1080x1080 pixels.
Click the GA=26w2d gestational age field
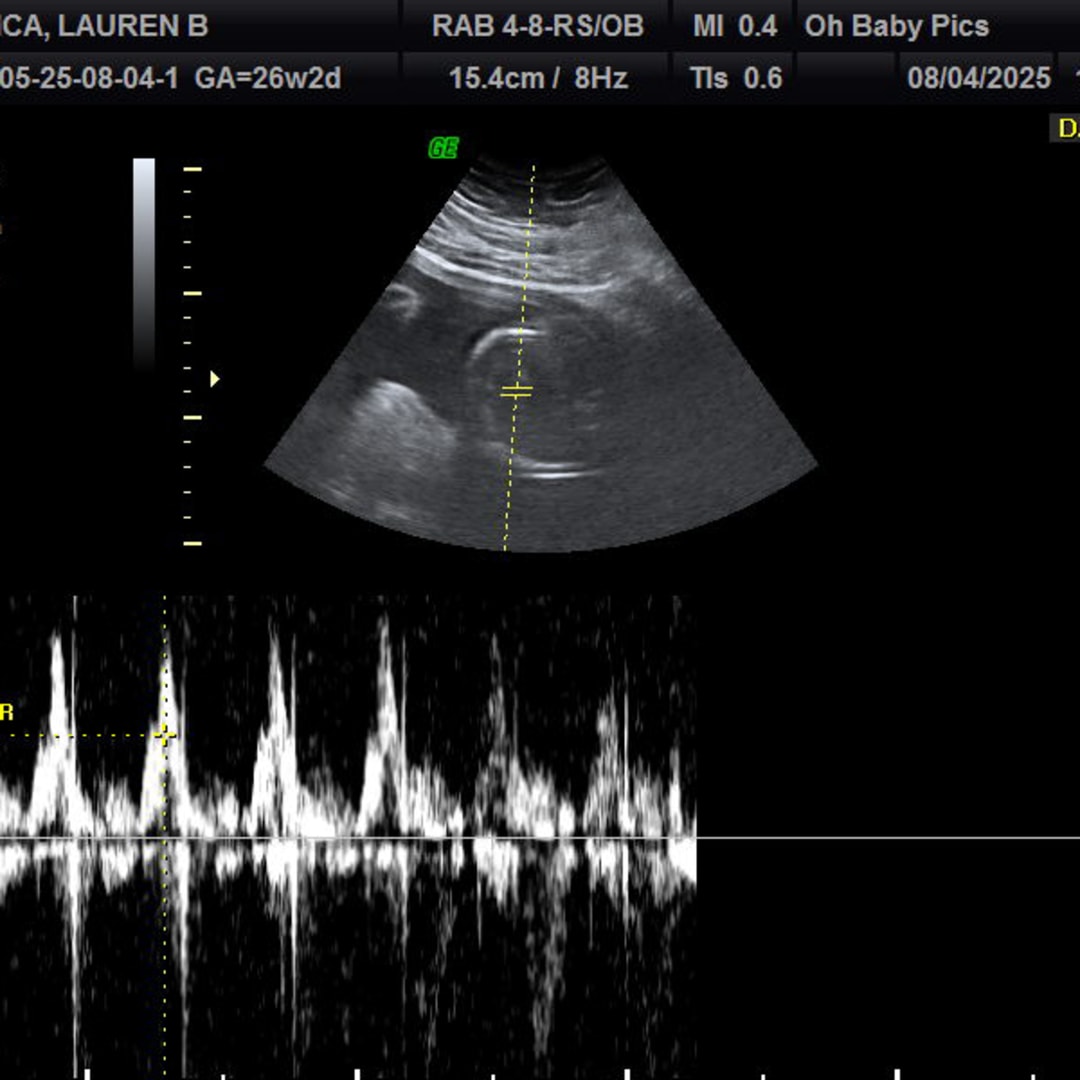click(267, 78)
